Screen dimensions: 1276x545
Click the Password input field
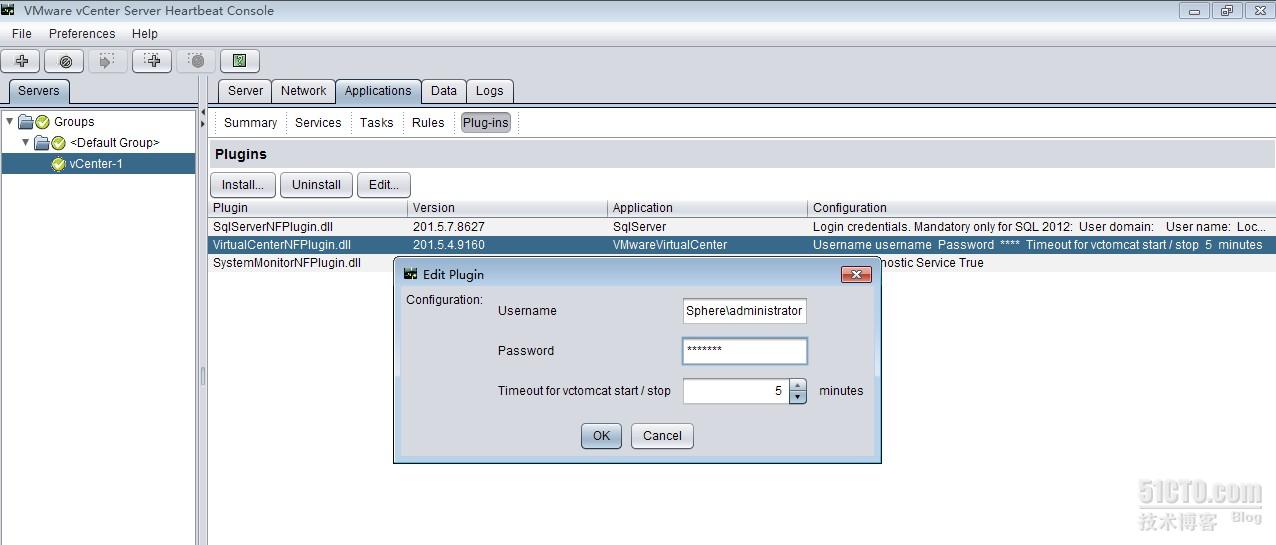point(744,351)
